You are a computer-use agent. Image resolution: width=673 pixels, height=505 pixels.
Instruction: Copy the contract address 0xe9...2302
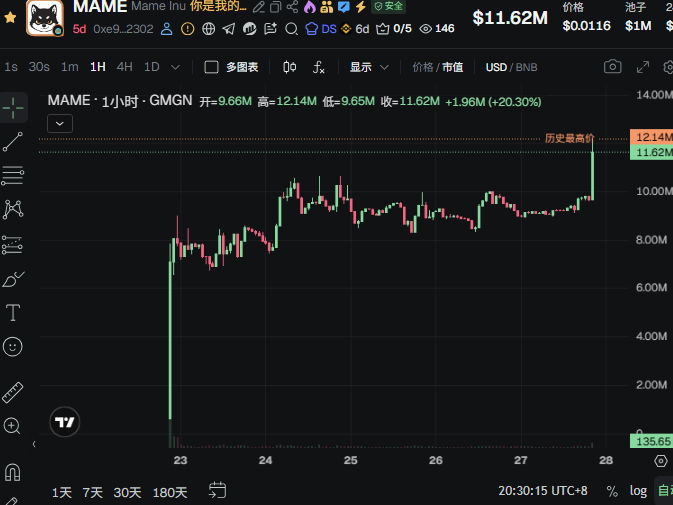(x=123, y=29)
